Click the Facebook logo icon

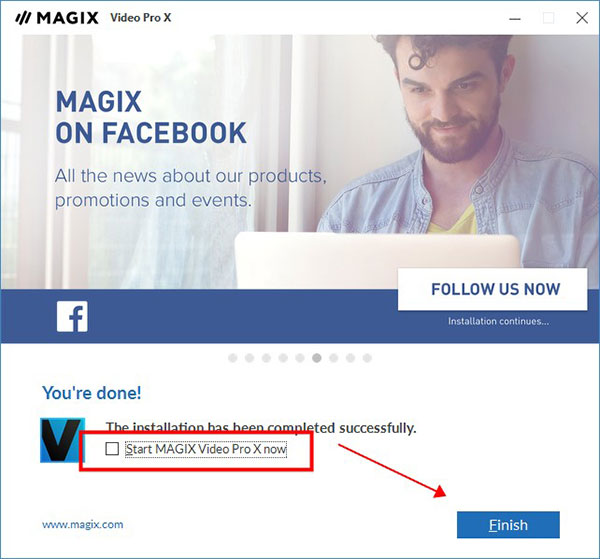click(72, 316)
